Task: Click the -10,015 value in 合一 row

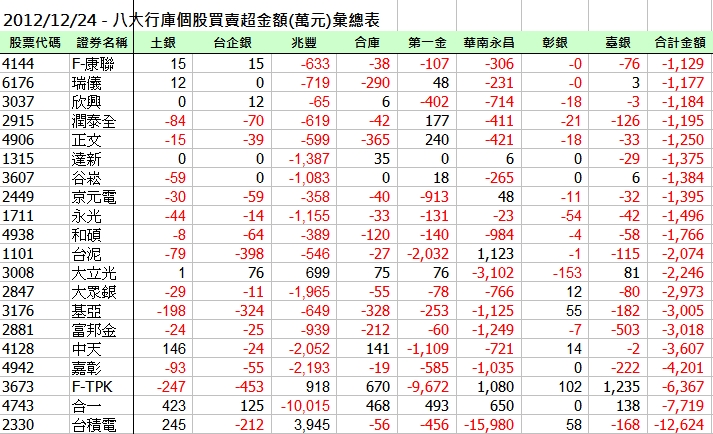Action: tap(305, 406)
